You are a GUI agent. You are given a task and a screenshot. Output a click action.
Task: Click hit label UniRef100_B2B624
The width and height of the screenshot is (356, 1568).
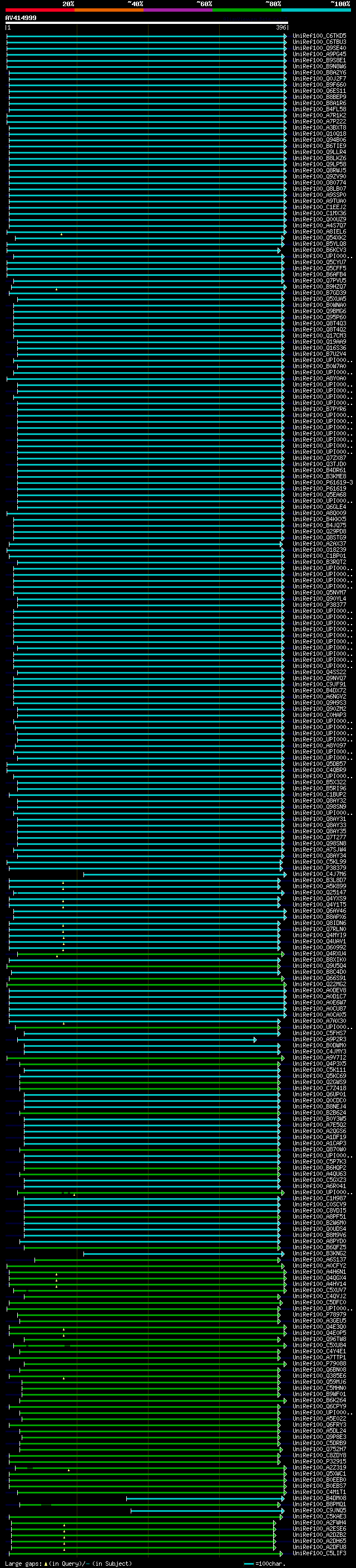319,1112
